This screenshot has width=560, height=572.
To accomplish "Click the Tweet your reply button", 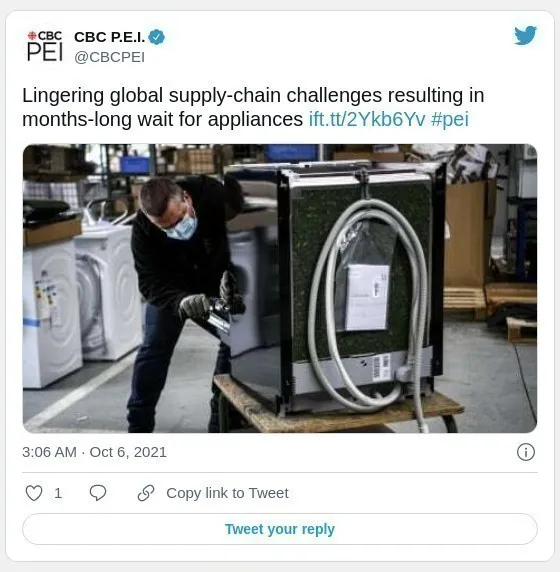I will 280,529.
